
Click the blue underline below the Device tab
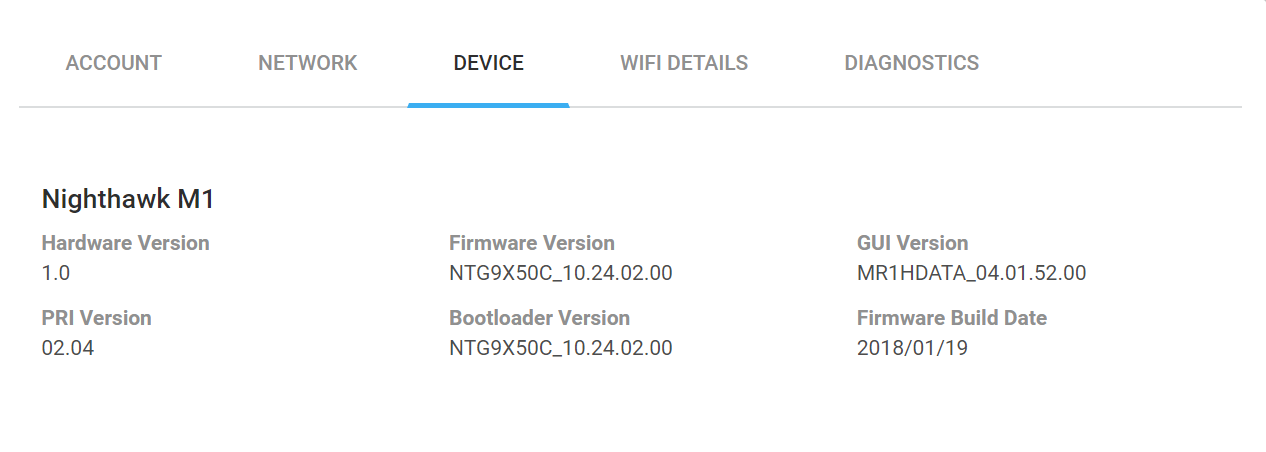pos(488,104)
